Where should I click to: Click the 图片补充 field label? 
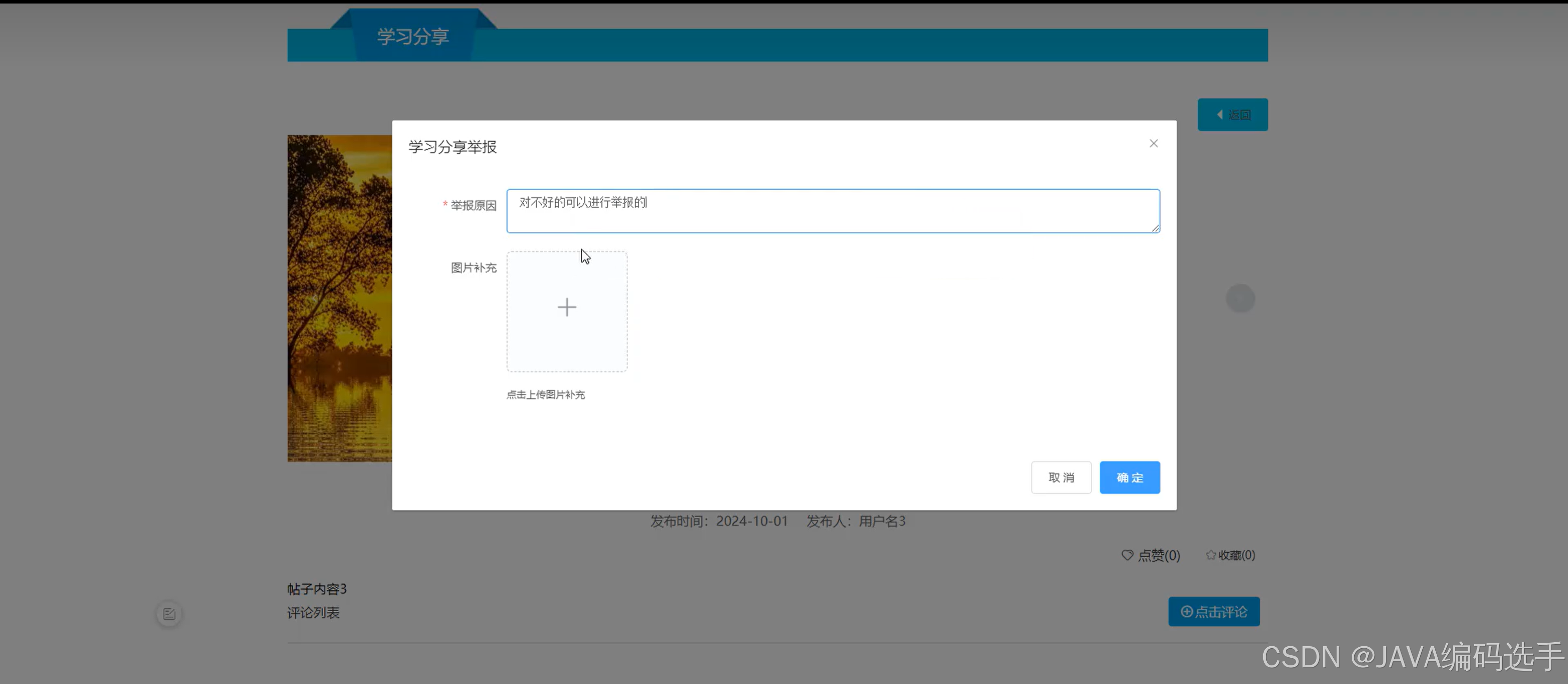[473, 267]
